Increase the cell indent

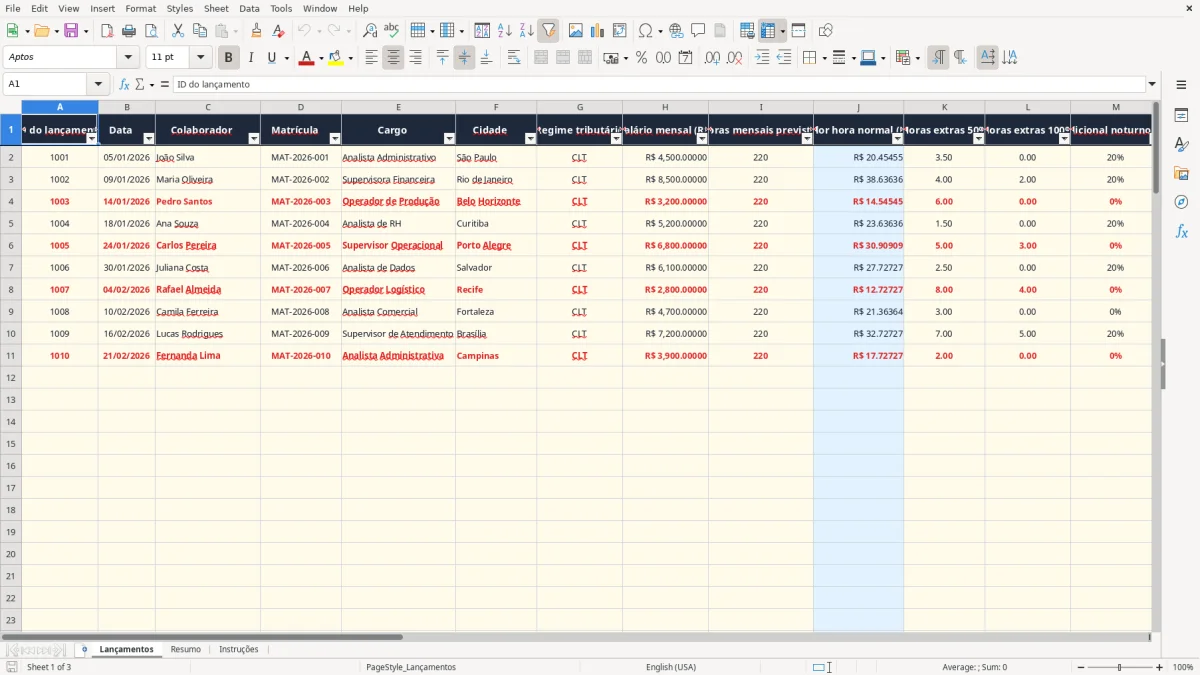click(762, 58)
